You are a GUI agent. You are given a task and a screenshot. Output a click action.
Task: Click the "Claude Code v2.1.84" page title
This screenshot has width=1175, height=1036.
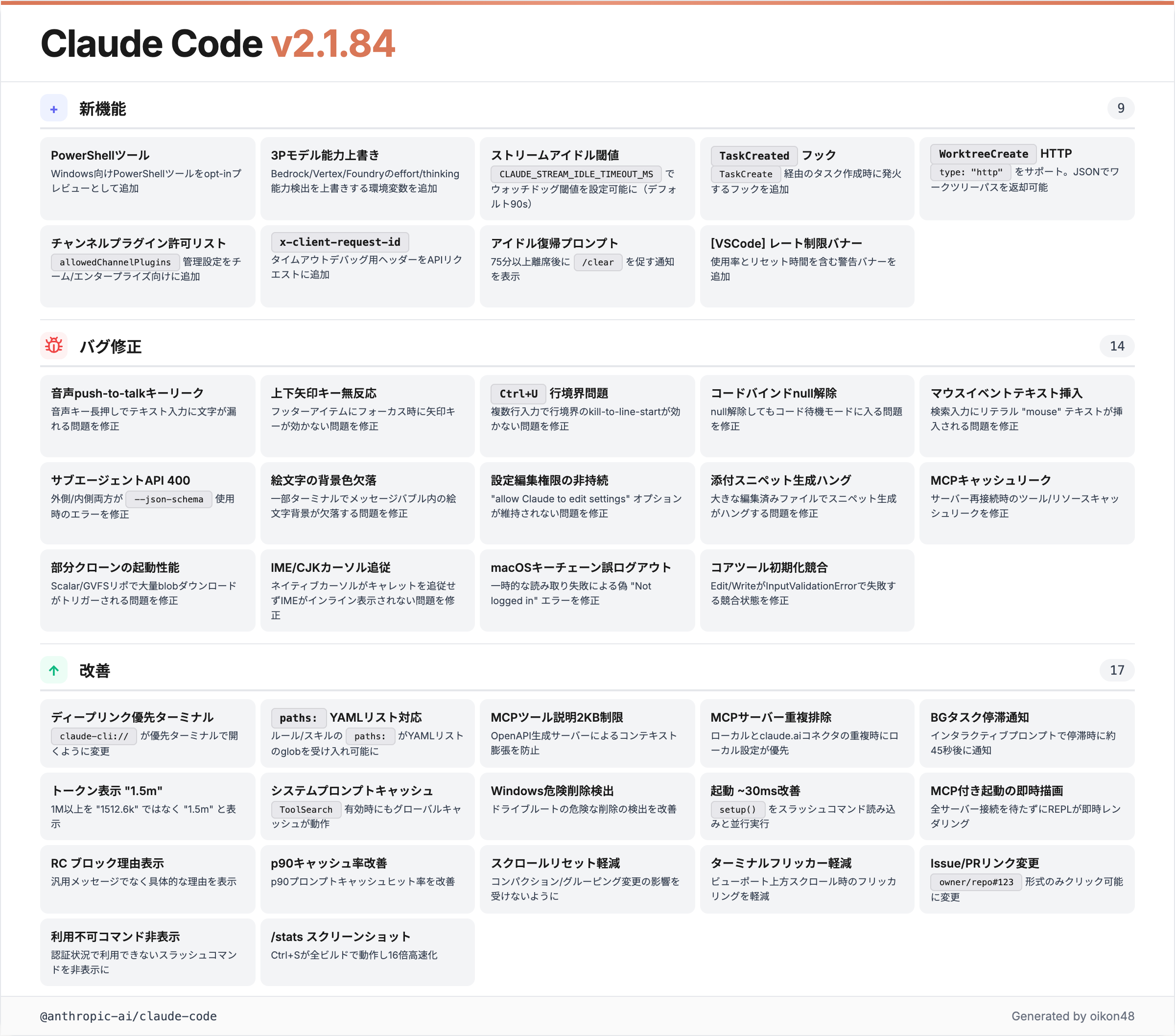click(x=218, y=44)
